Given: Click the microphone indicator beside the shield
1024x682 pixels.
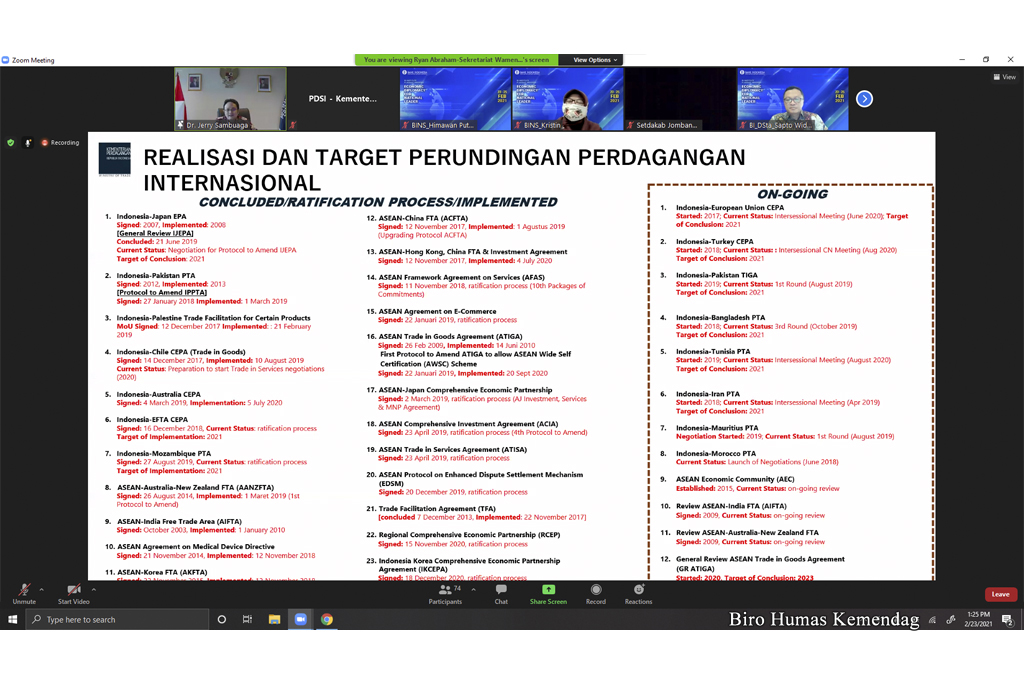Looking at the screenshot, I should (x=27, y=142).
